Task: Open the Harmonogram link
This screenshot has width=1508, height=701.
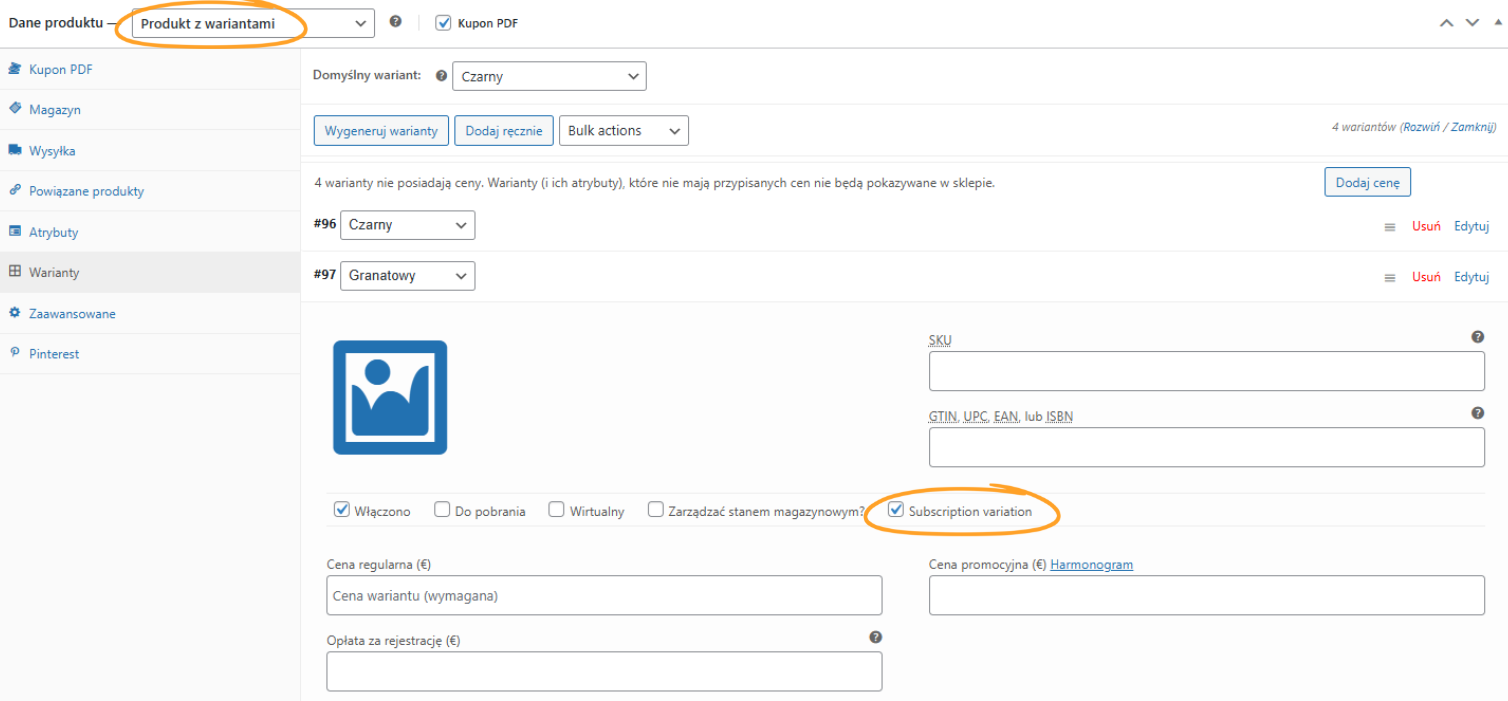Action: [1091, 564]
